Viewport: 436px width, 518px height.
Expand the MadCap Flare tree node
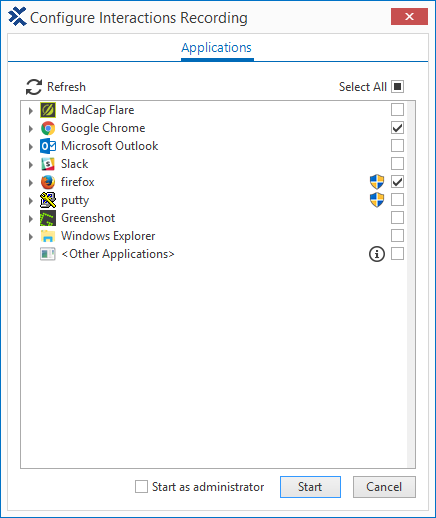(x=31, y=111)
